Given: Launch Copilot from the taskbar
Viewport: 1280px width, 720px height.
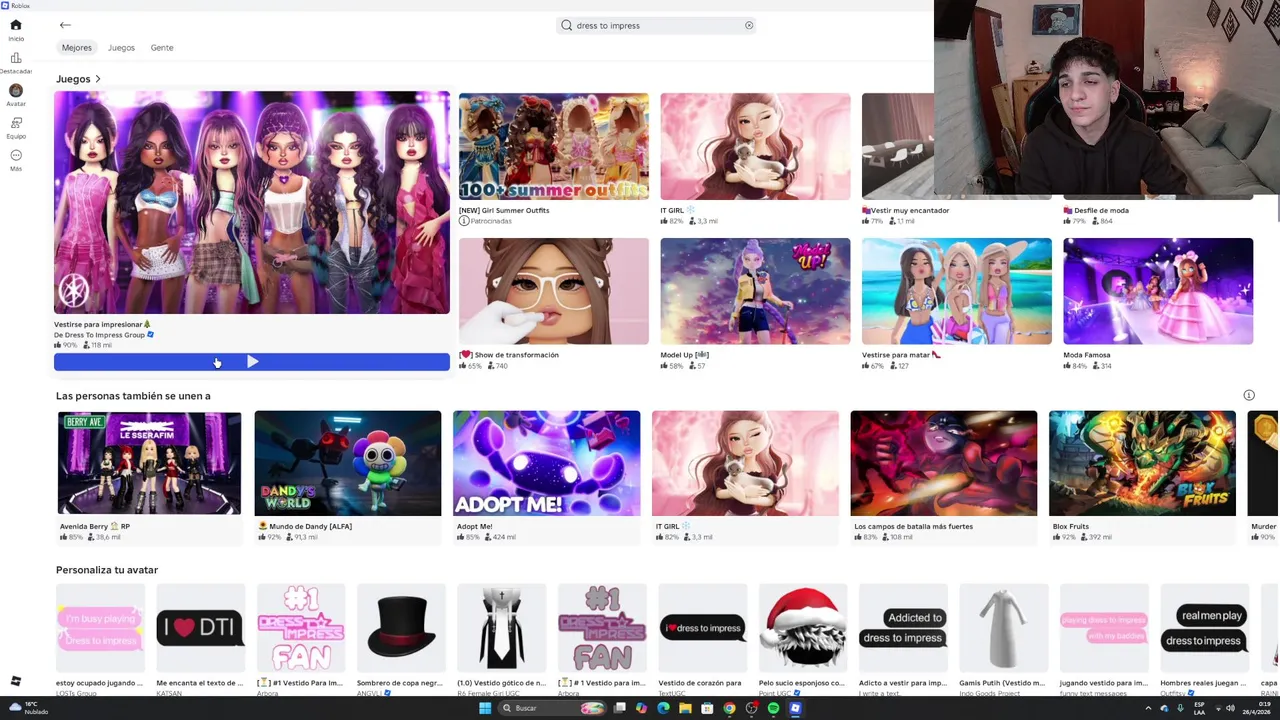Looking at the screenshot, I should [x=641, y=708].
